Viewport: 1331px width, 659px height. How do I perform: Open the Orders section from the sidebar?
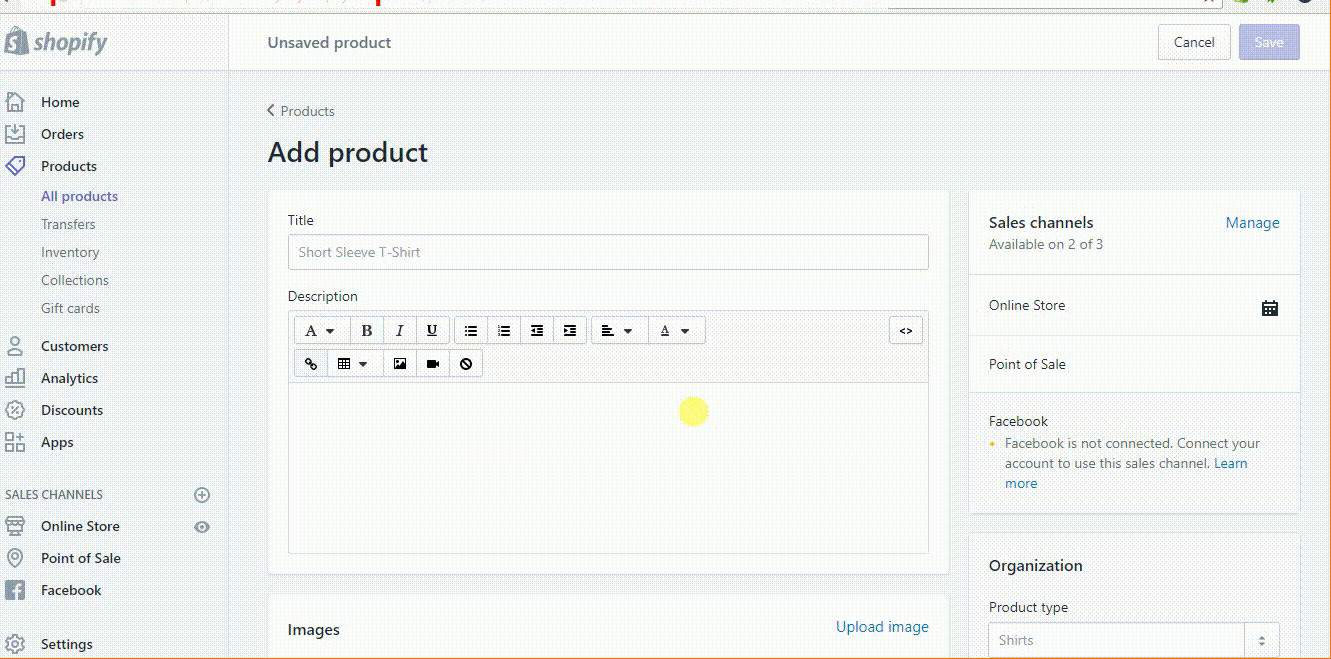click(x=62, y=133)
